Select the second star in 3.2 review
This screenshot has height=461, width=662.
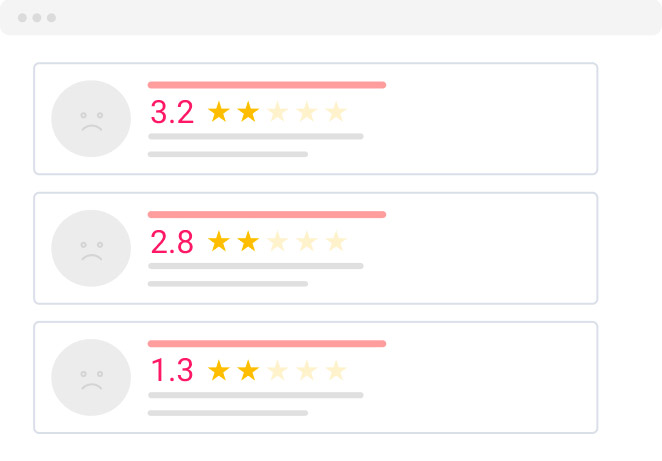click(248, 112)
